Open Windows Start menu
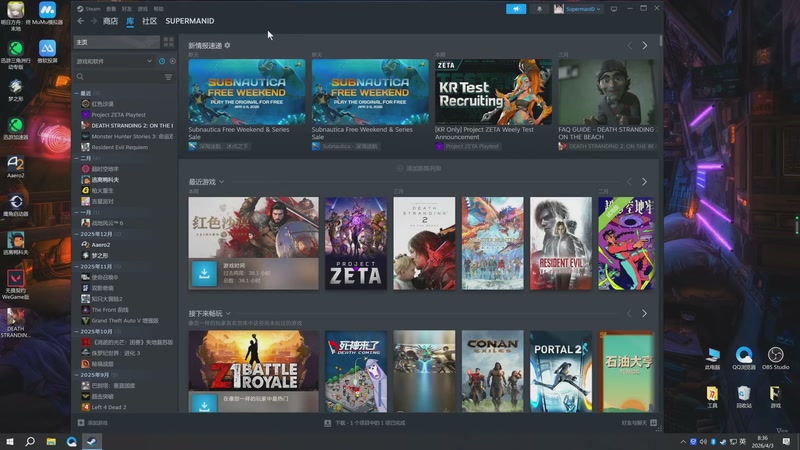The height and width of the screenshot is (450, 800). pyautogui.click(x=10, y=441)
